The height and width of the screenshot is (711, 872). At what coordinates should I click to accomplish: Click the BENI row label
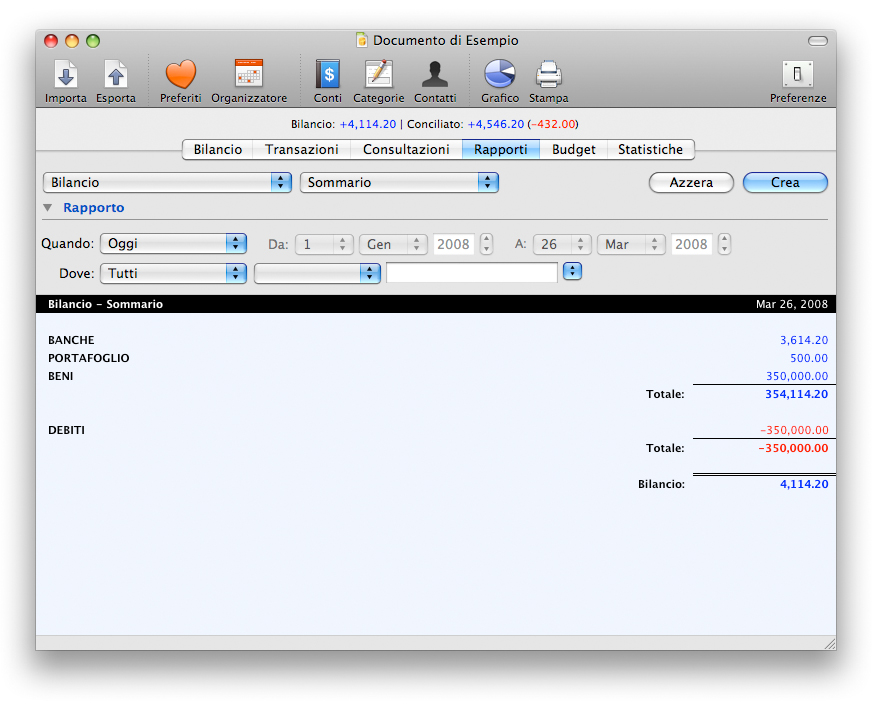[61, 376]
